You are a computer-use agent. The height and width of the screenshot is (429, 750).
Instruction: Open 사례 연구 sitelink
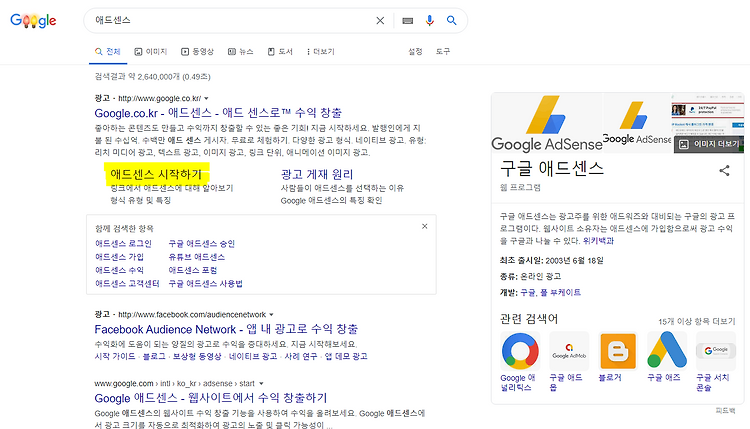click(301, 356)
